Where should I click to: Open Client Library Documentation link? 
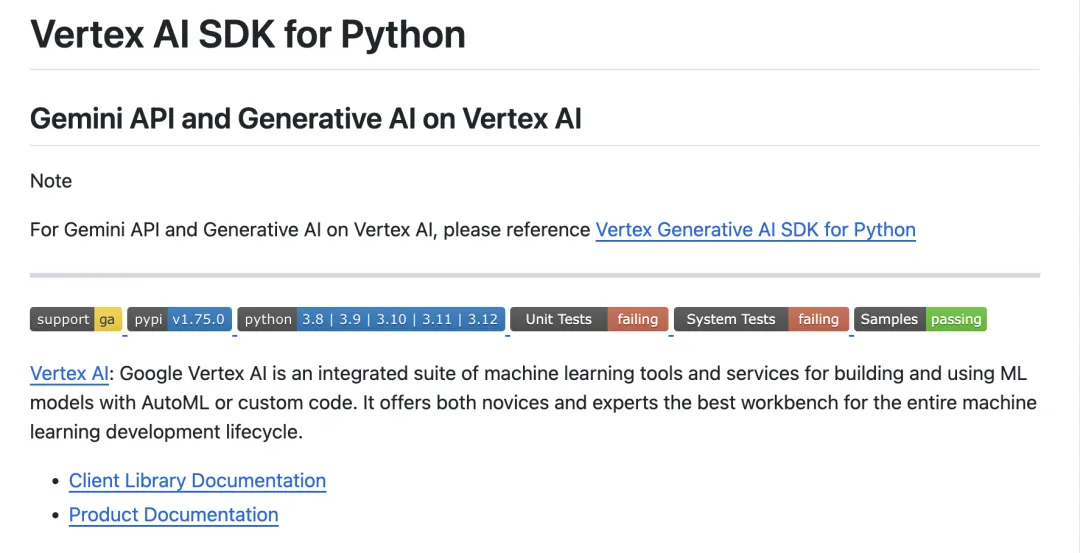click(197, 481)
